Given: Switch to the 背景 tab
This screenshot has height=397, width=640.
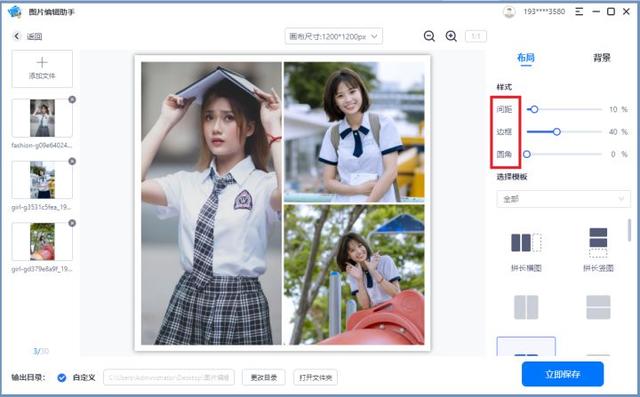Looking at the screenshot, I should (x=602, y=58).
